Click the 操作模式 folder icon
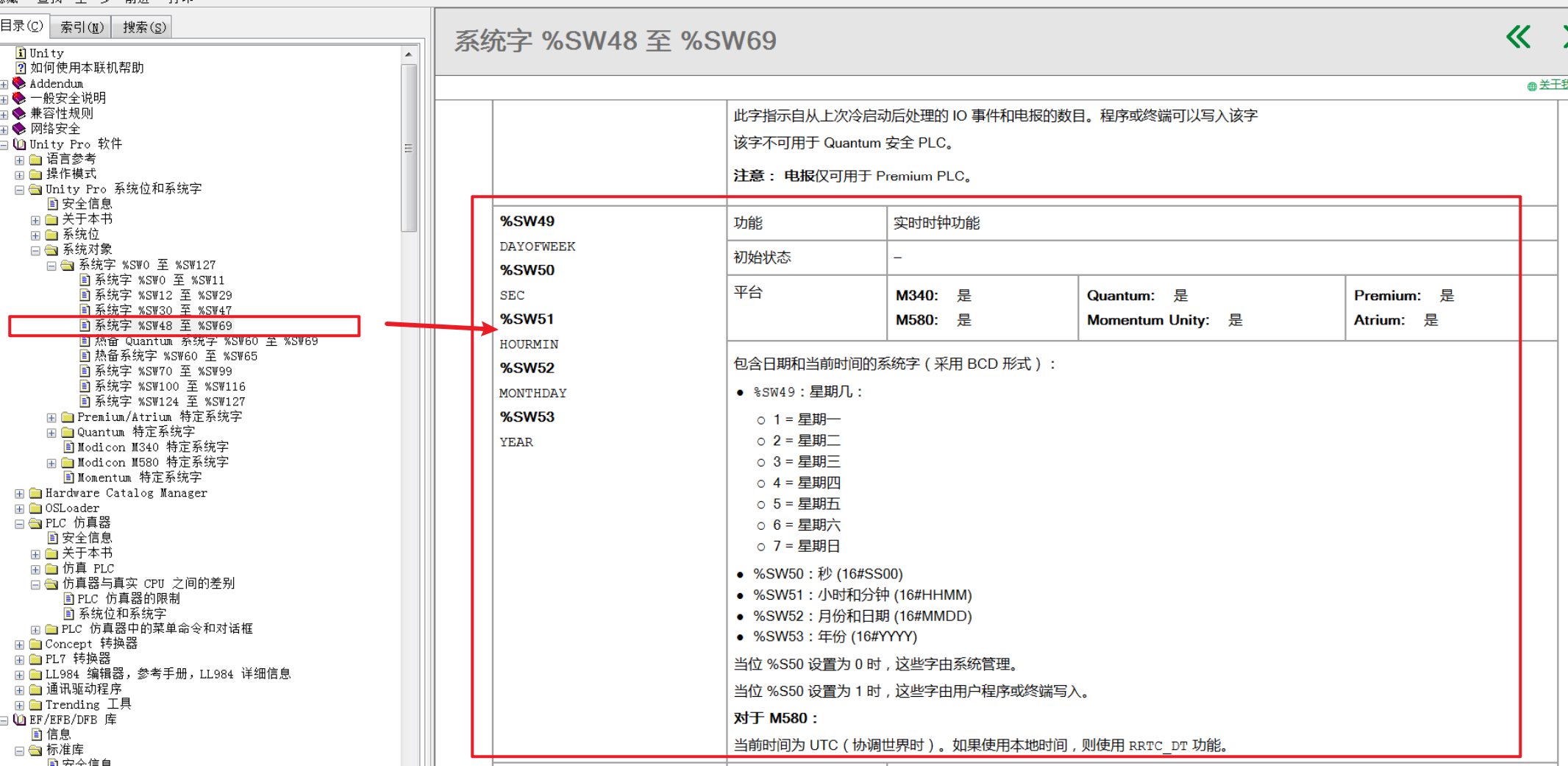Image resolution: width=1568 pixels, height=766 pixels. coord(35,174)
